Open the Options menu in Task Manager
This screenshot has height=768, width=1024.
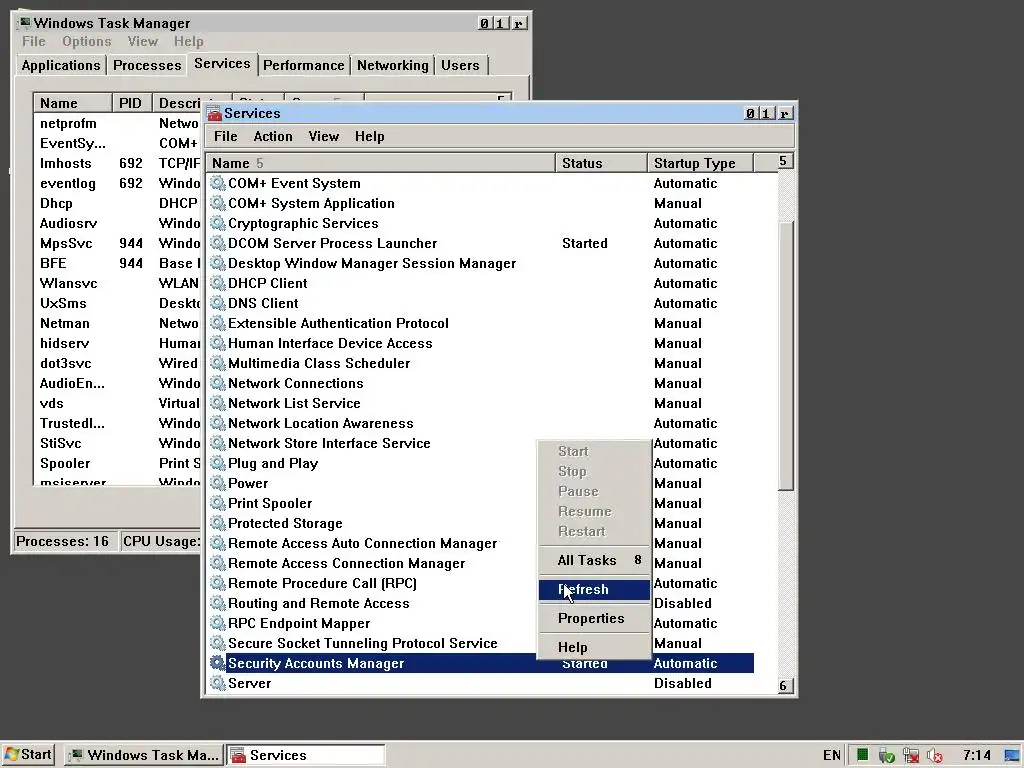(87, 41)
